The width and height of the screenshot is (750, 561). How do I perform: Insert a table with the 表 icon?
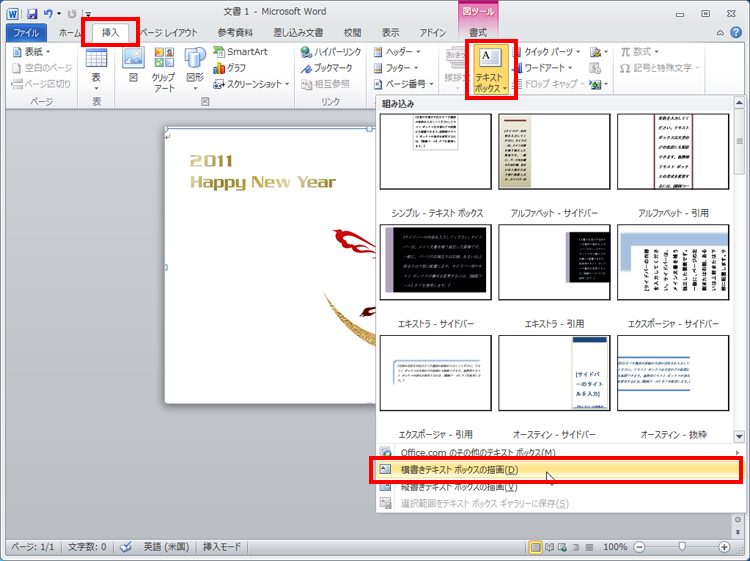tap(96, 70)
